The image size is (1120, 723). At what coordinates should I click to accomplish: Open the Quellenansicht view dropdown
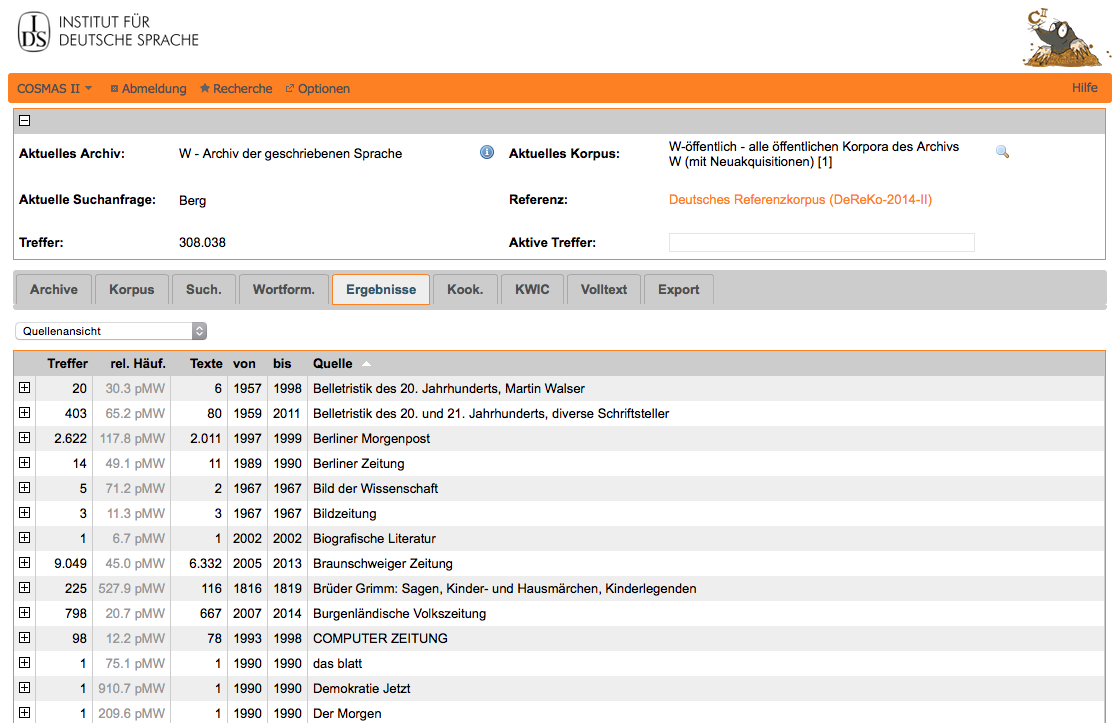tap(111, 331)
